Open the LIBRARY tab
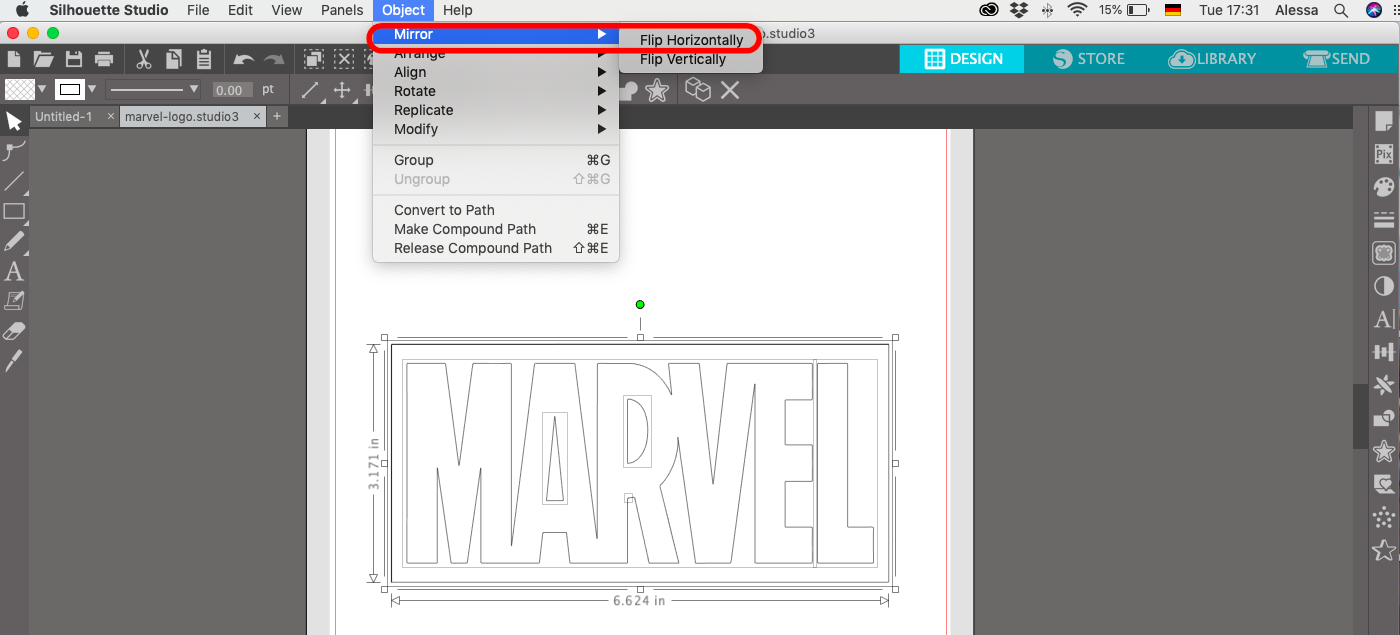This screenshot has height=635, width=1400. 1211,59
